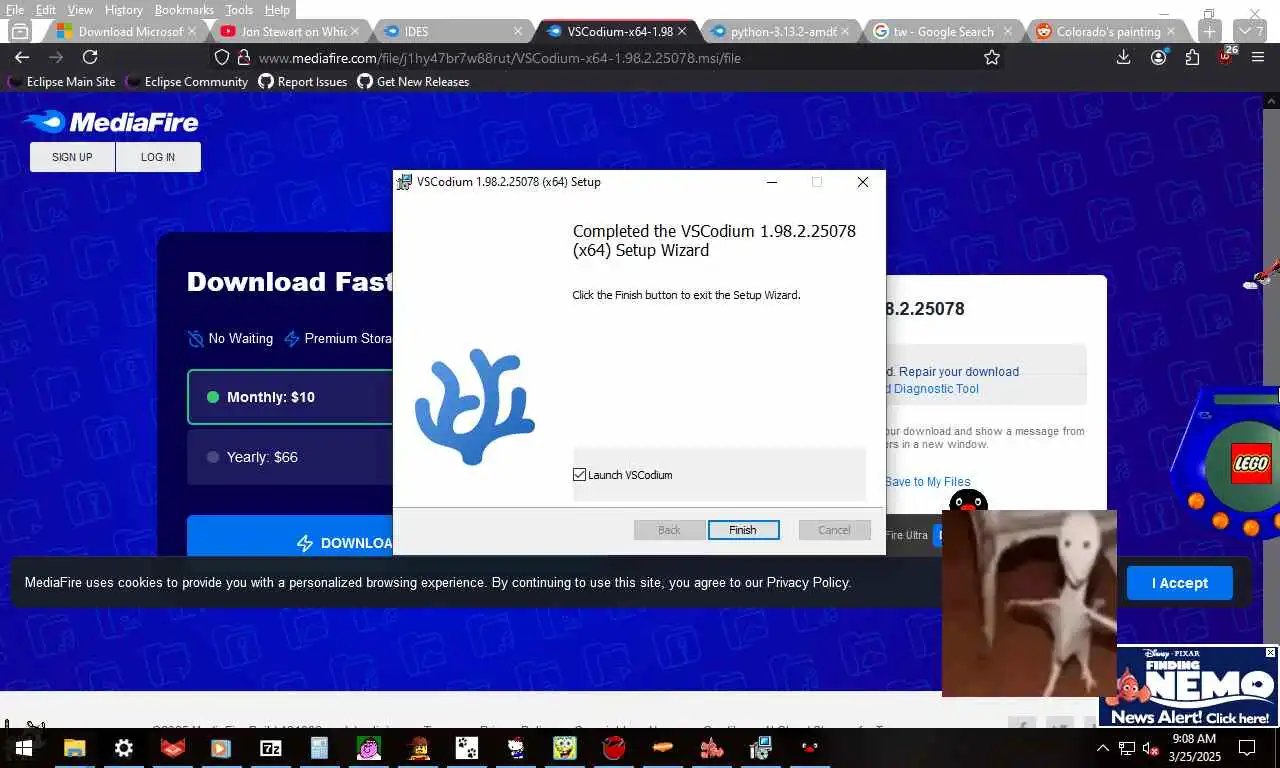Select the Monthly: $10 plan option
1280x768 pixels.
click(x=290, y=397)
